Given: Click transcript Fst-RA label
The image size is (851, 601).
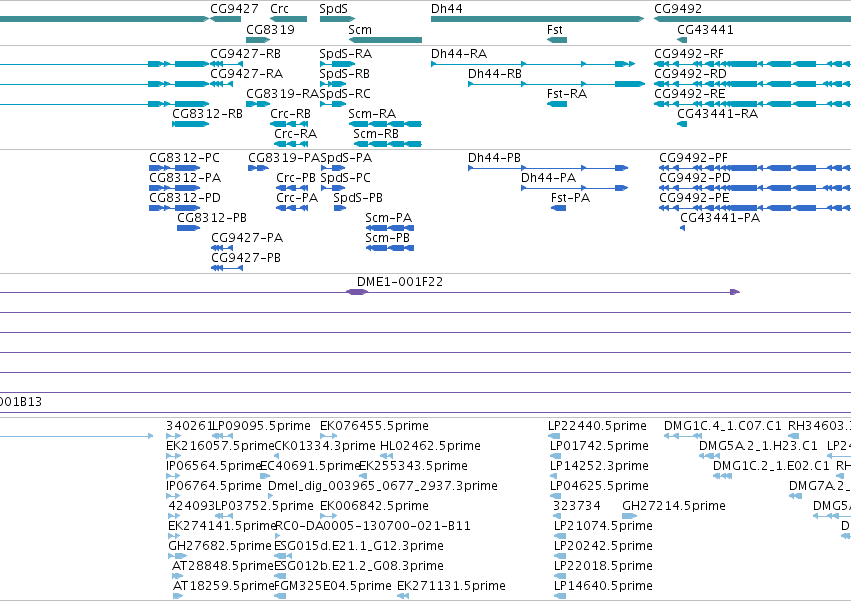Looking at the screenshot, I should 567,94.
